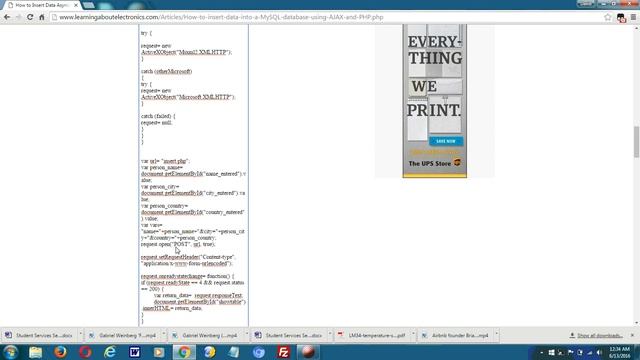Viewport: 640px width, 360px height.
Task: Open the notepad-like taskbar icon
Action: pos(234,352)
